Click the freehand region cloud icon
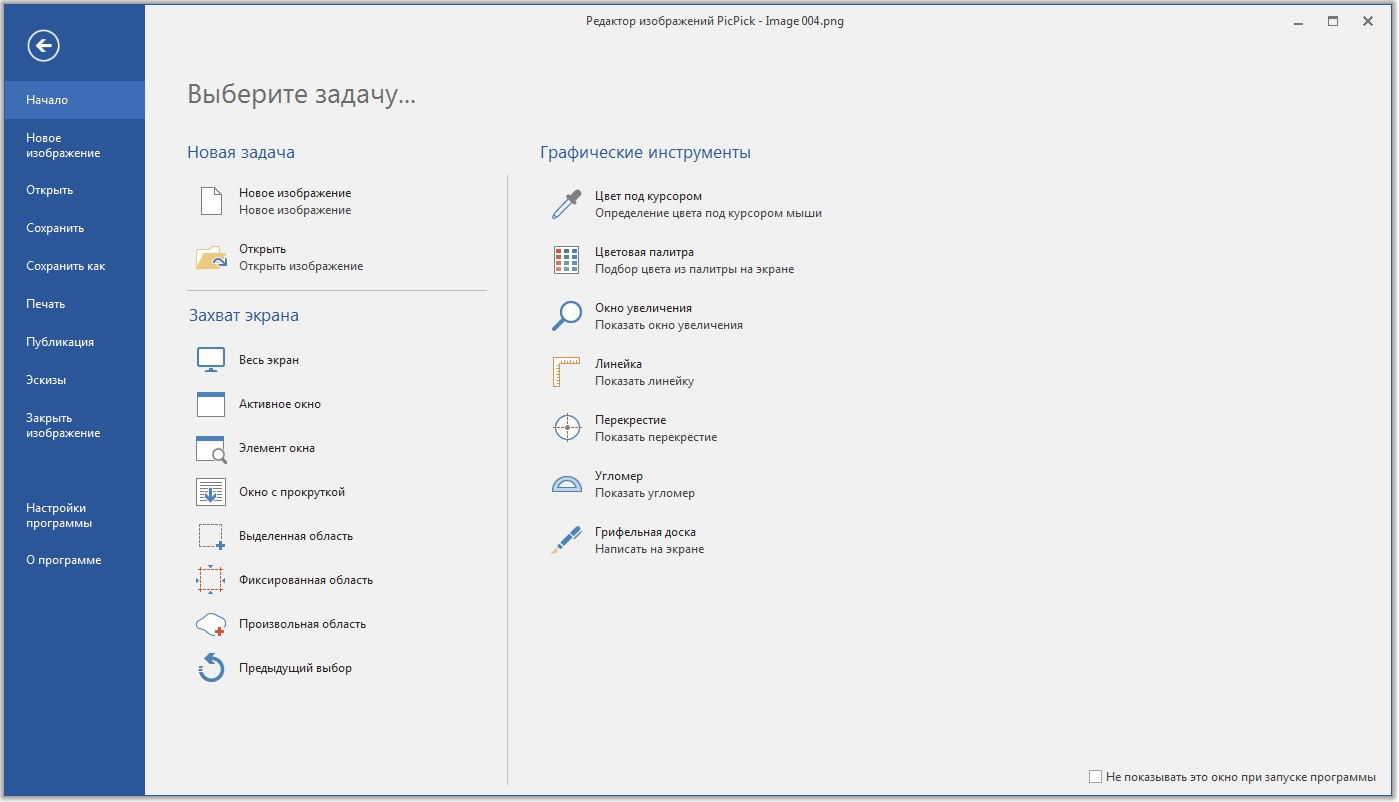 click(x=211, y=624)
